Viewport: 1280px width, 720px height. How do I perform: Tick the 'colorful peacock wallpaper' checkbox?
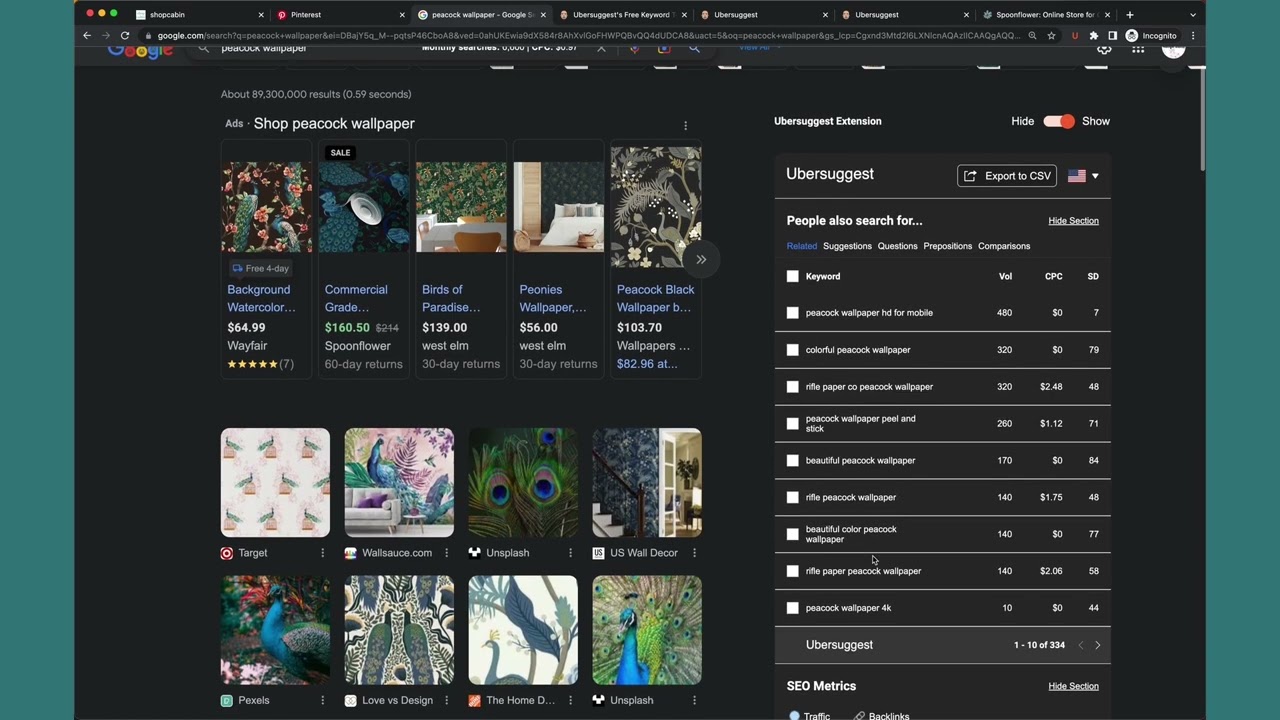click(793, 350)
